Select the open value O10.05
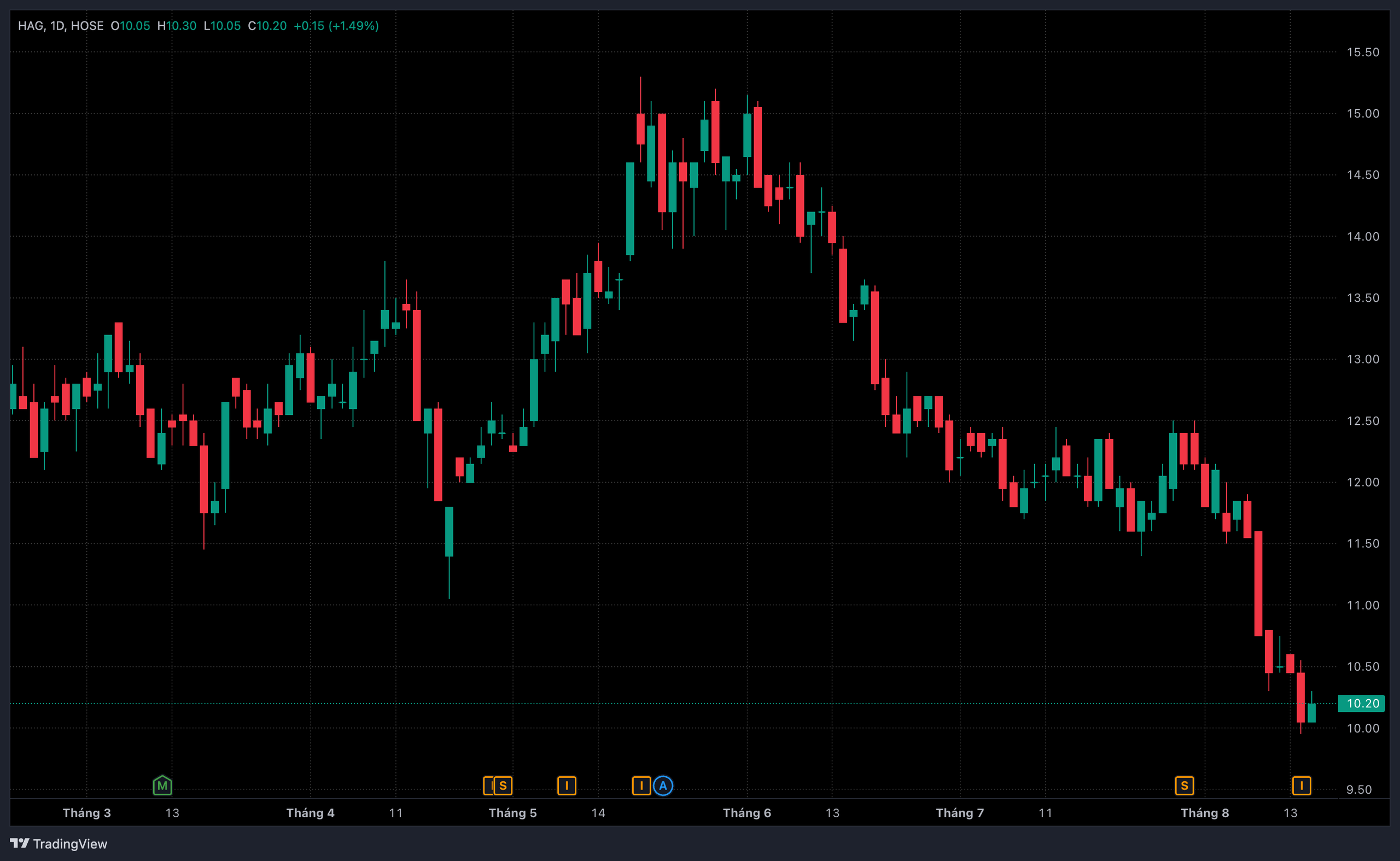 131,26
